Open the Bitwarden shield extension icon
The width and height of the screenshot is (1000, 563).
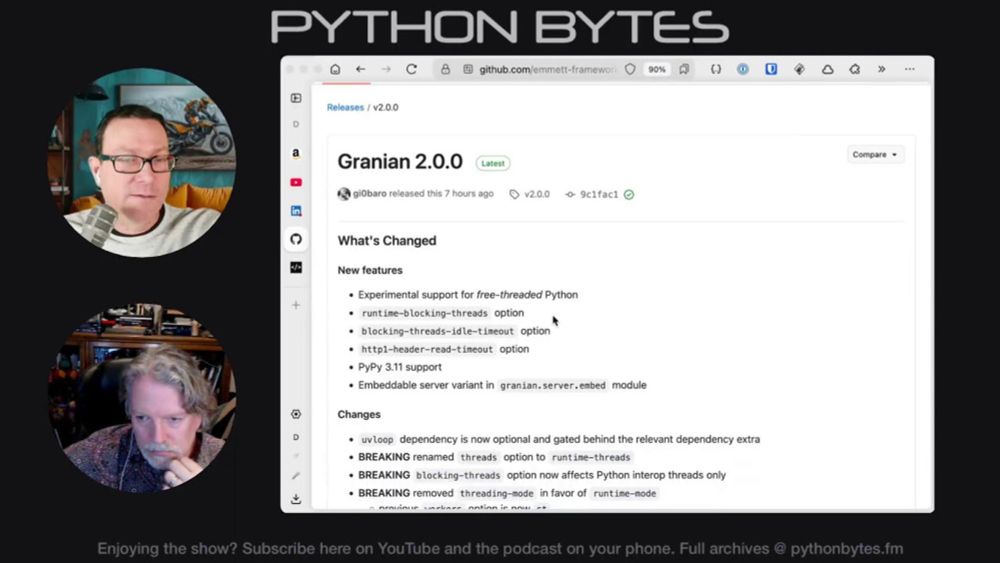(771, 69)
